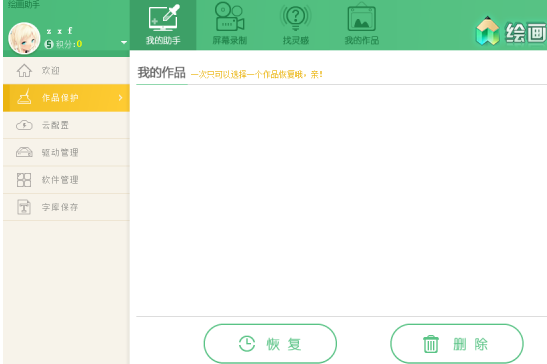Screen dimensions: 547x364
Task: Open 驱动管理 driver management
Action: pyautogui.click(x=66, y=152)
